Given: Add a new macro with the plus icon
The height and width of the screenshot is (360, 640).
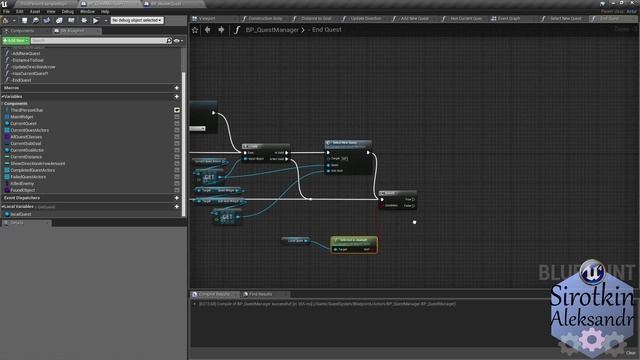Looking at the screenshot, I should [x=177, y=88].
